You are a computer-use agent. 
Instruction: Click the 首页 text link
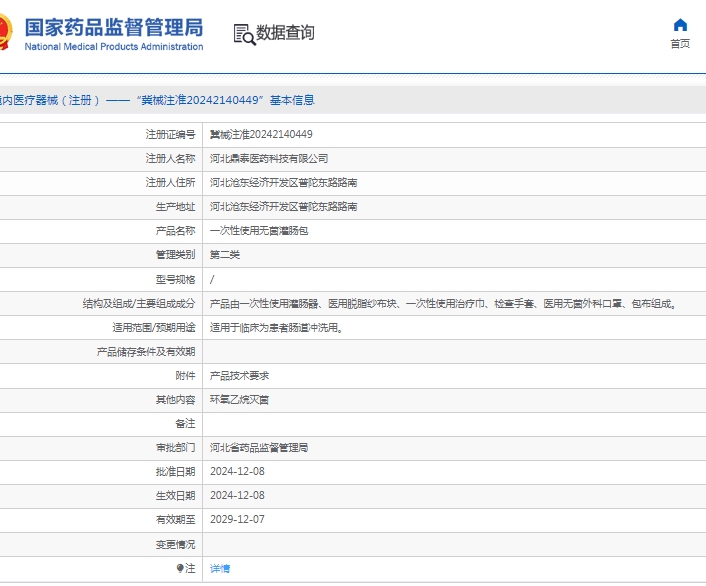pos(680,44)
